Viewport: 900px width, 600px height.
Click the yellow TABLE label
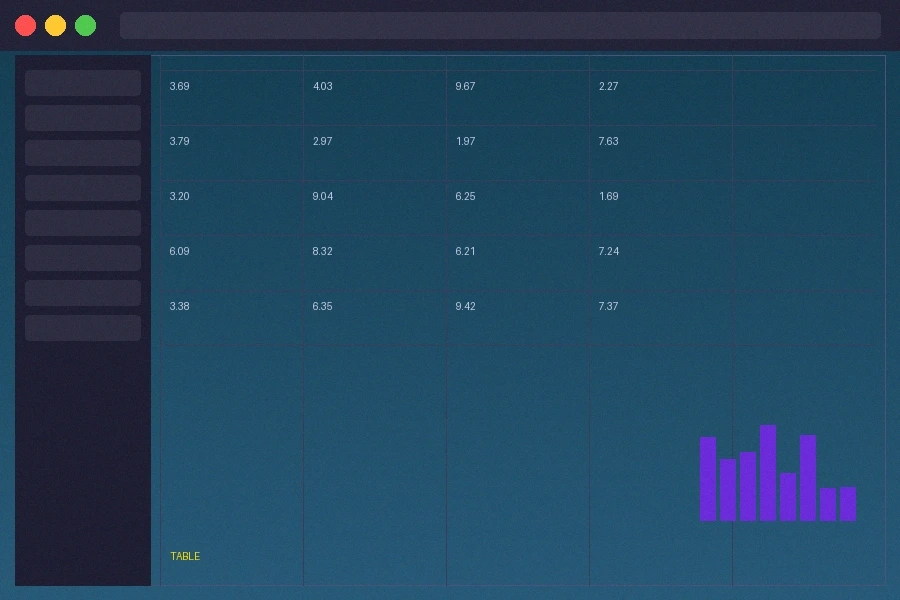185,557
